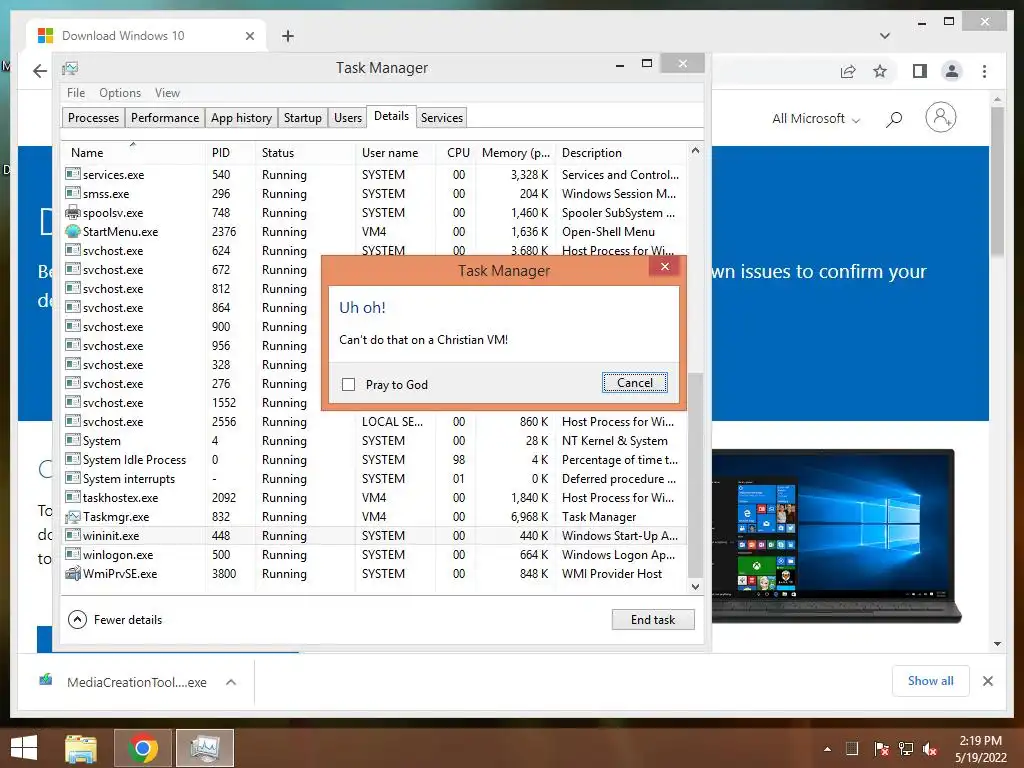Close the Download Windows 10 tab
The image size is (1024, 768).
coord(249,36)
